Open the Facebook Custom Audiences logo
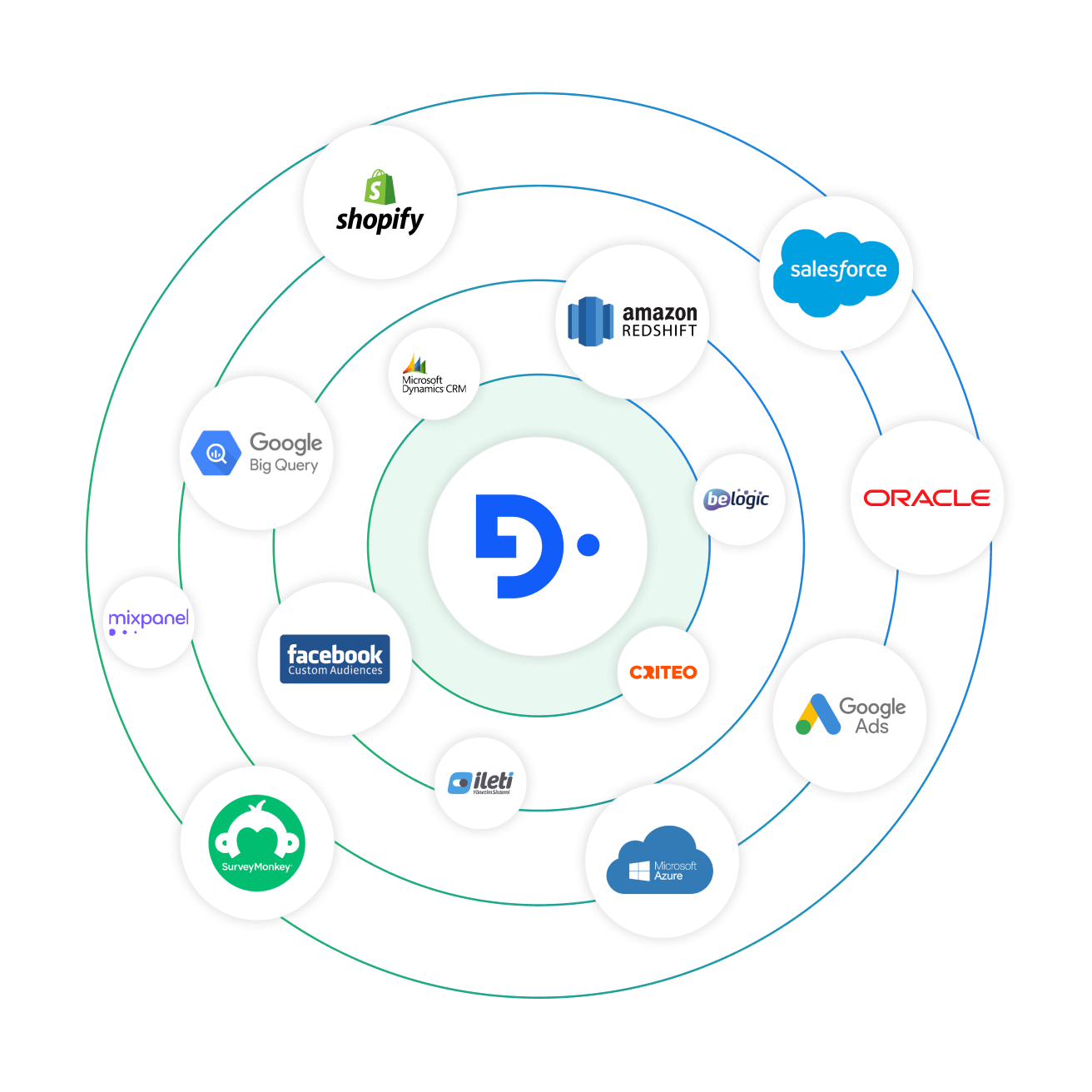1092x1092 pixels. tap(335, 658)
